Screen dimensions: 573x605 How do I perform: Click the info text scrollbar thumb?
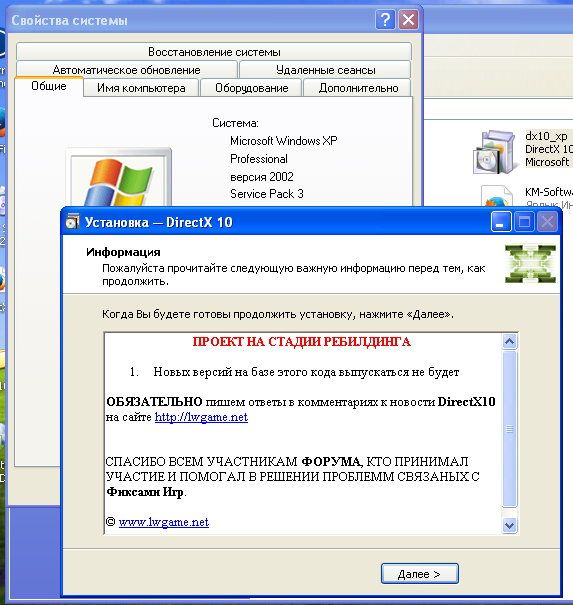click(509, 429)
